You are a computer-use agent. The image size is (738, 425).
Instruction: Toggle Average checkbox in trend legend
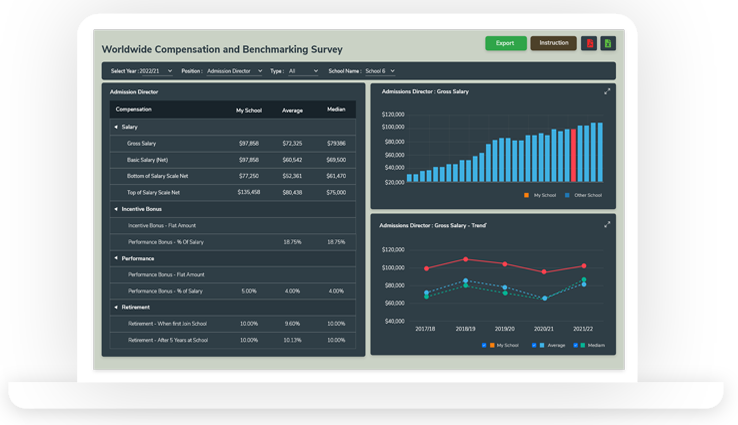pos(534,345)
